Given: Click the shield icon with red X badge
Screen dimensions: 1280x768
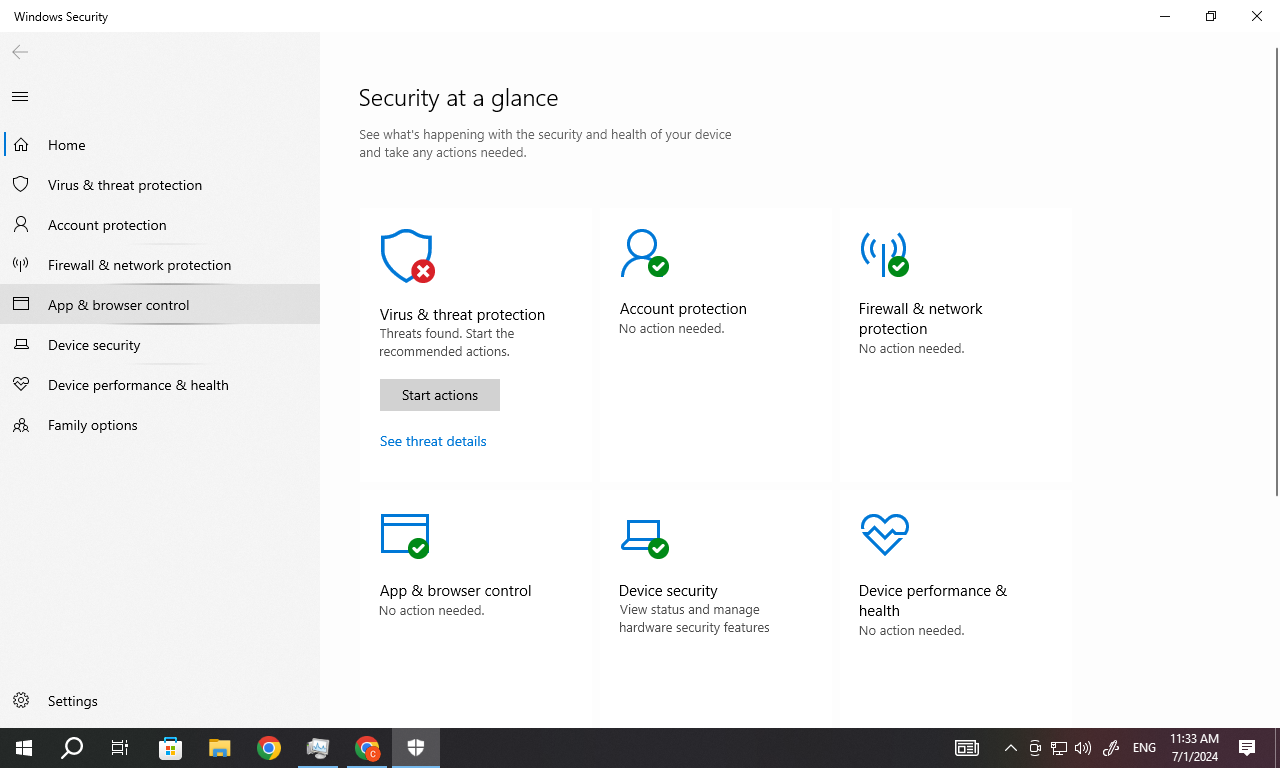Looking at the screenshot, I should coord(407,257).
